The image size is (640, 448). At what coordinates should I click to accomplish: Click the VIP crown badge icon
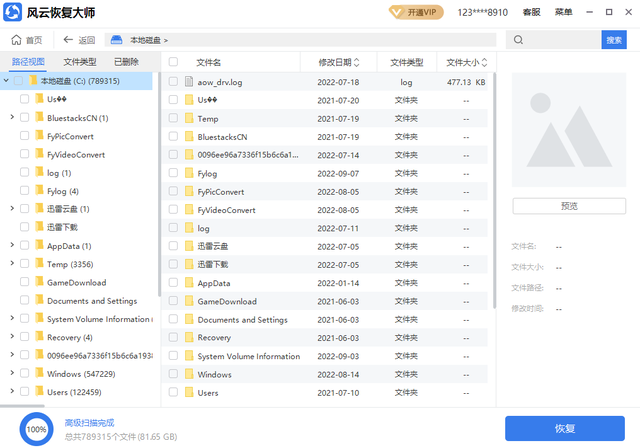396,13
